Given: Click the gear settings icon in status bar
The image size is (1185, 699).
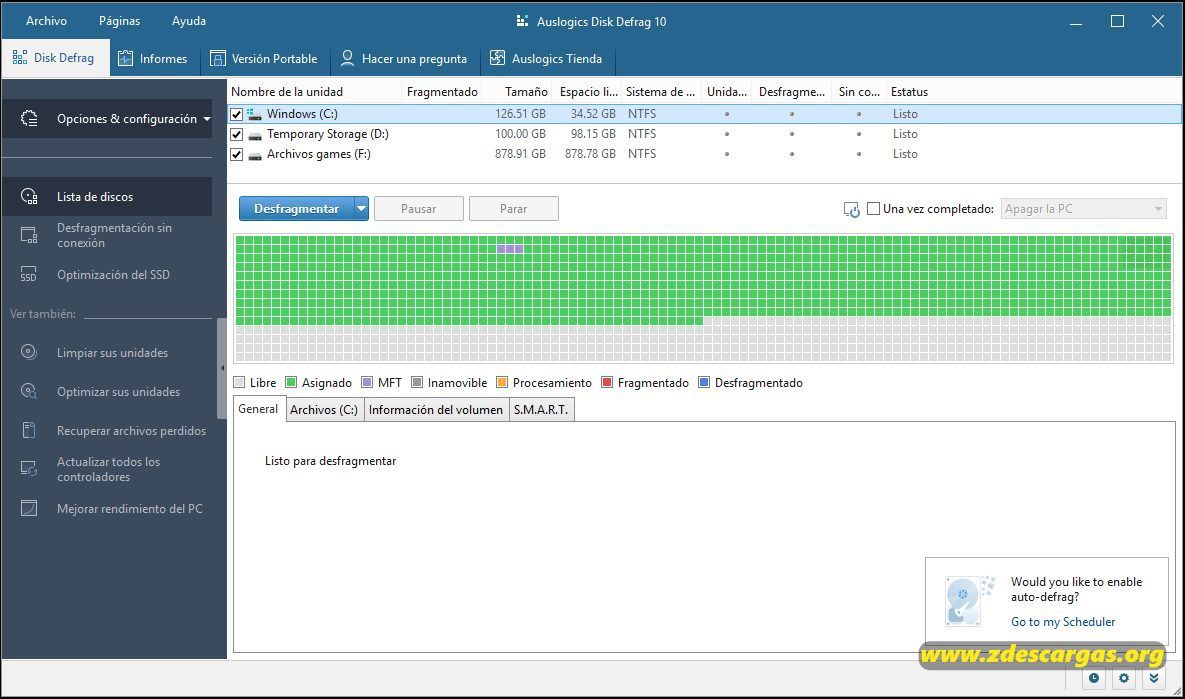Looking at the screenshot, I should [1124, 678].
